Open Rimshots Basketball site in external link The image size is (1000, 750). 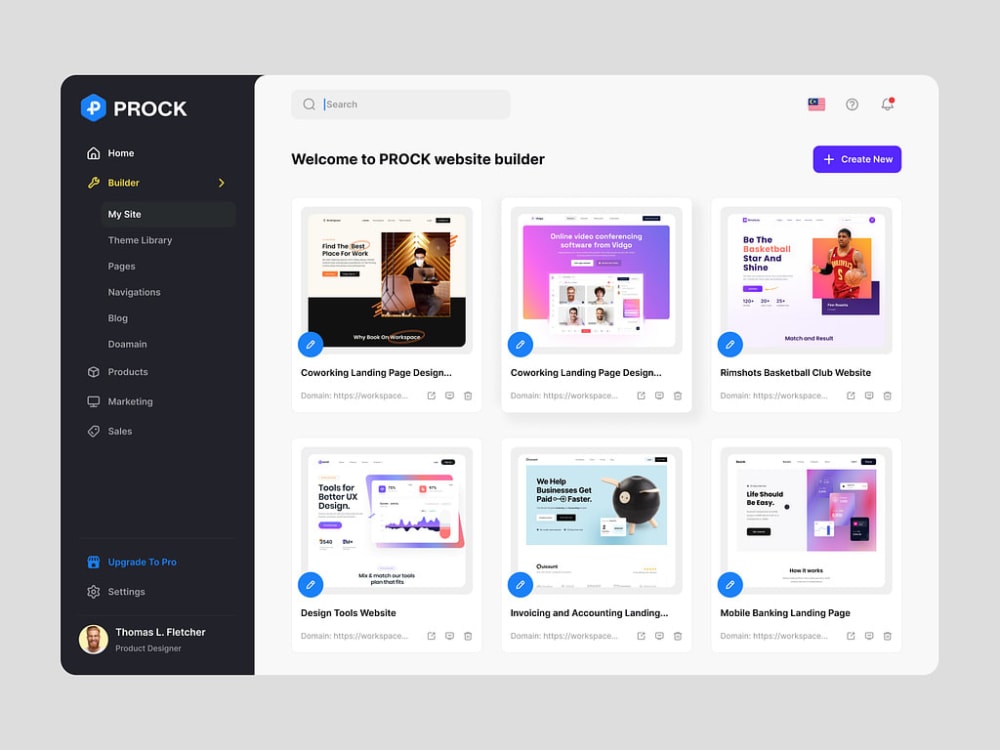[850, 396]
